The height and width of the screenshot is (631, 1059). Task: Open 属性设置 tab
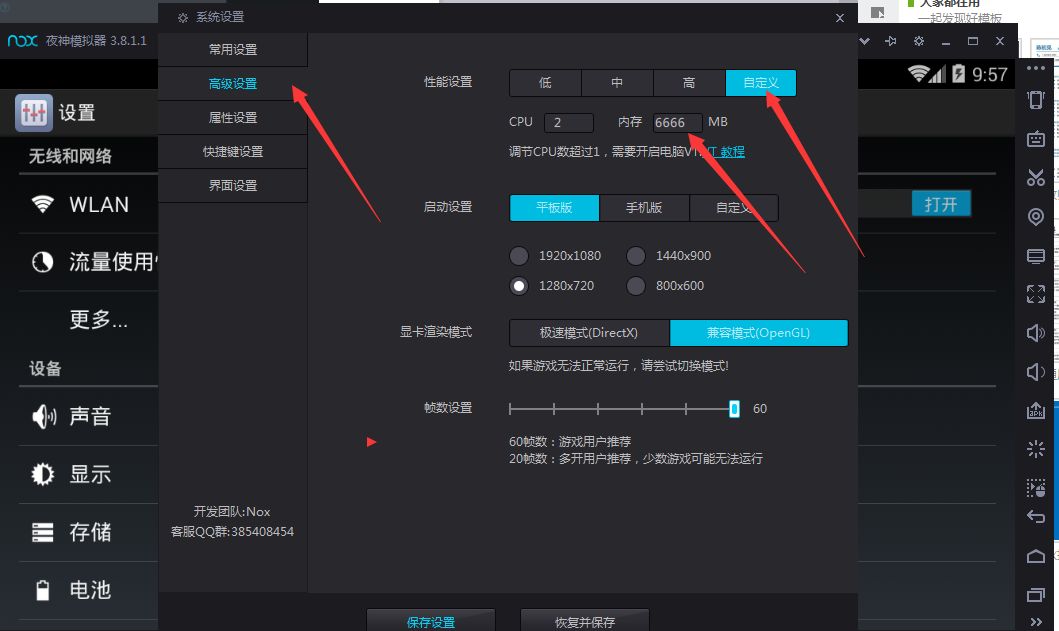tap(233, 118)
